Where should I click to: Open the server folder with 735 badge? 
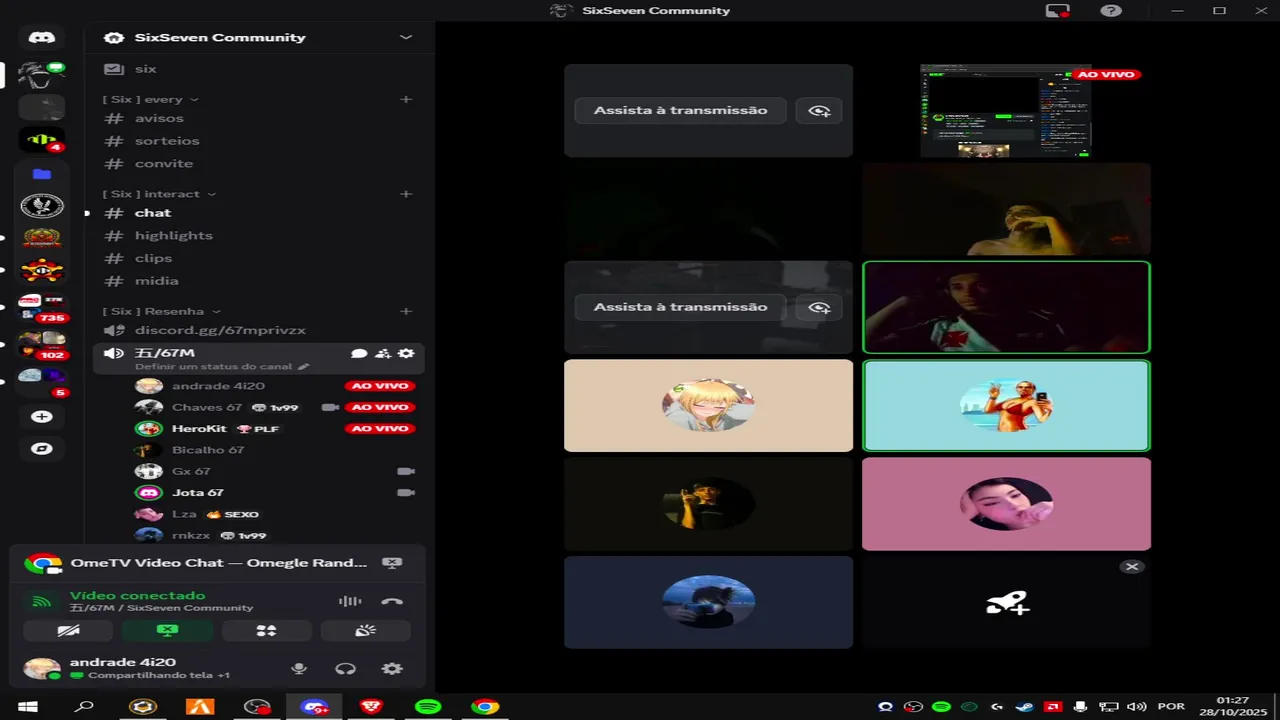(x=42, y=308)
